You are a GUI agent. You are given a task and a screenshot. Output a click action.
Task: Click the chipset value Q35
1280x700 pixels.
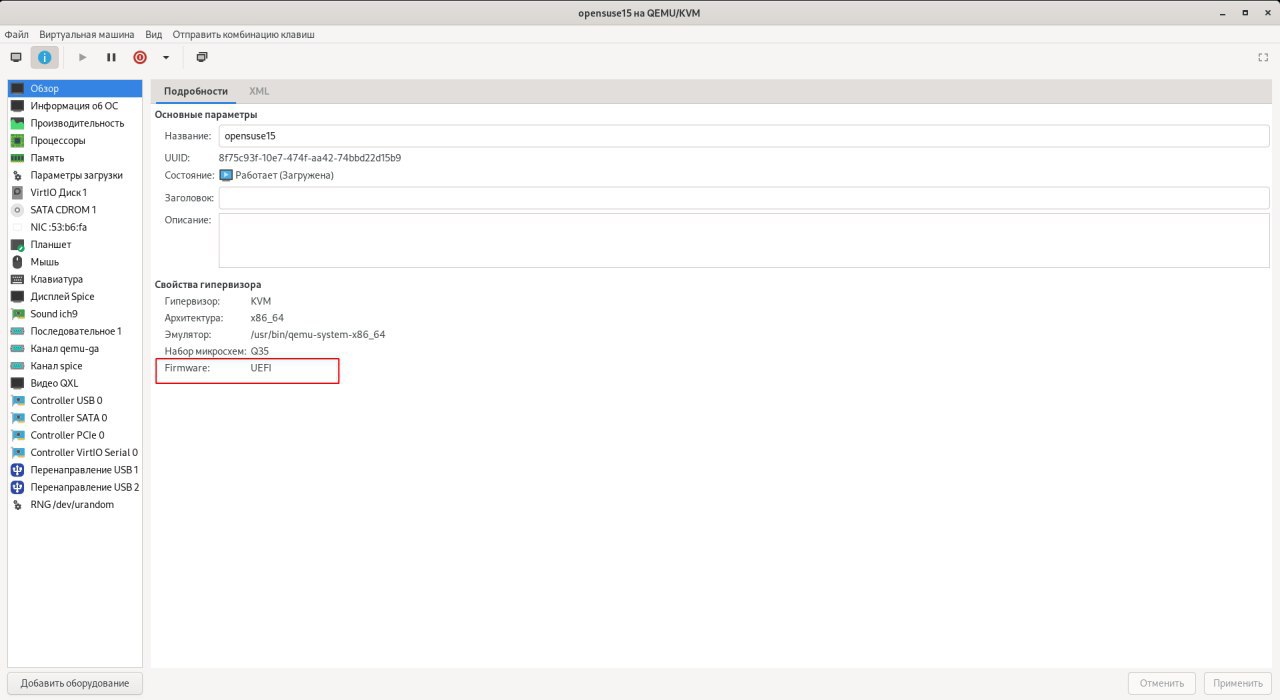(x=260, y=351)
